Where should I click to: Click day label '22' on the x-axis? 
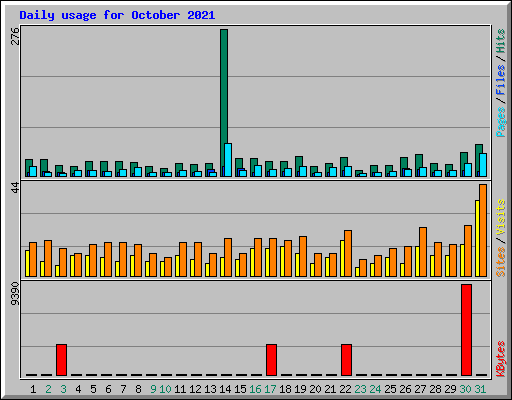[x=346, y=389]
